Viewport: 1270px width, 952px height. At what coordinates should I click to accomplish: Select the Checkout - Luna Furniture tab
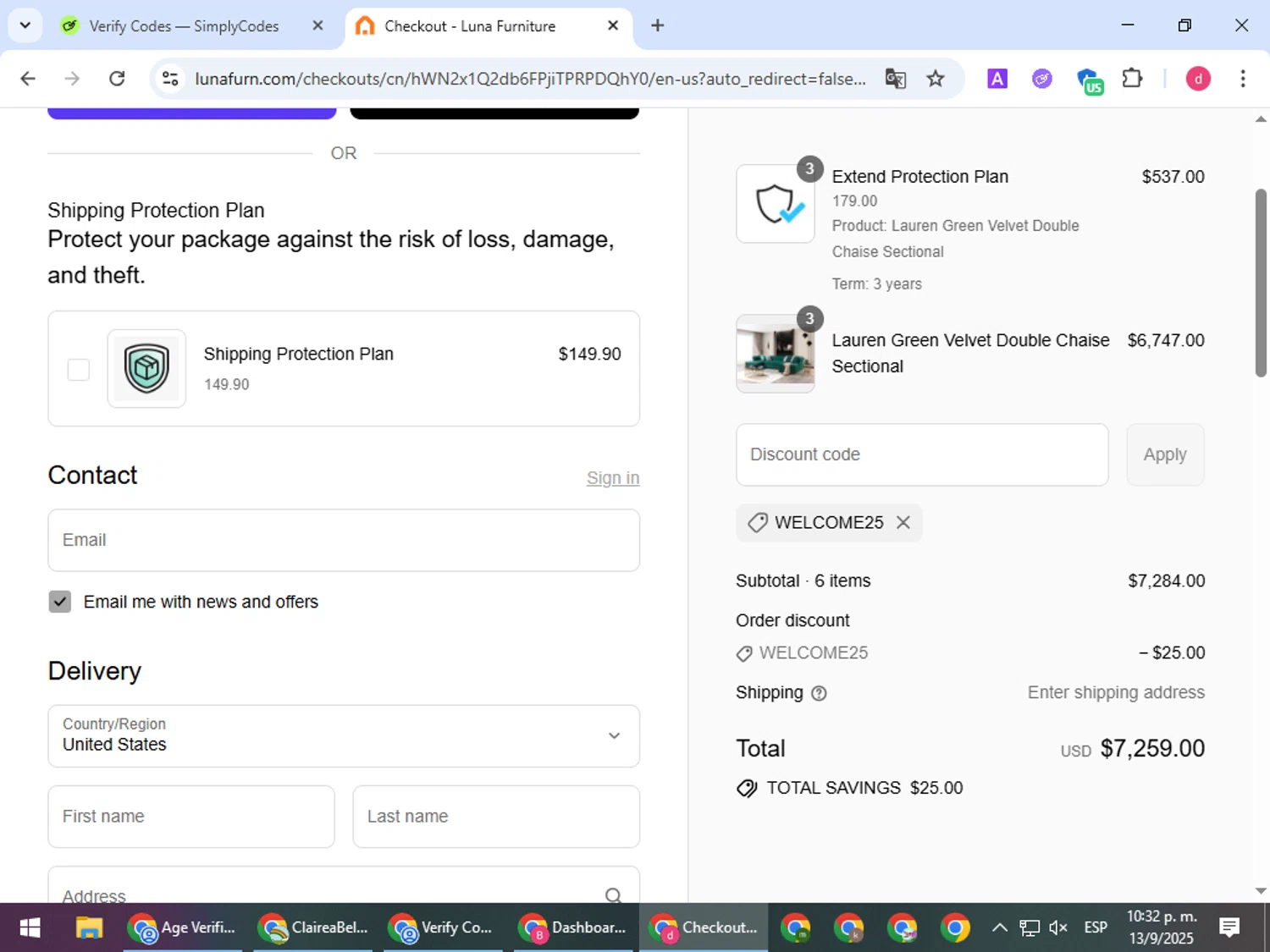[470, 26]
